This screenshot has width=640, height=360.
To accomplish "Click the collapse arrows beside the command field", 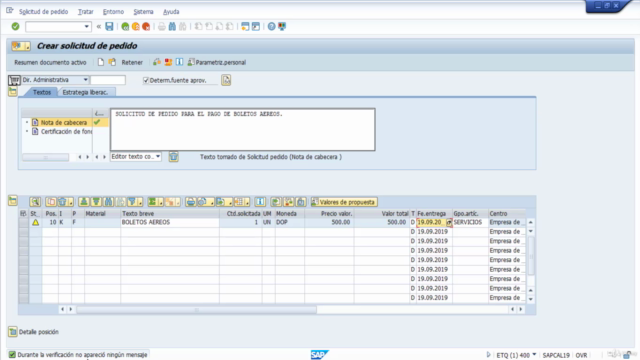I will (98, 27).
